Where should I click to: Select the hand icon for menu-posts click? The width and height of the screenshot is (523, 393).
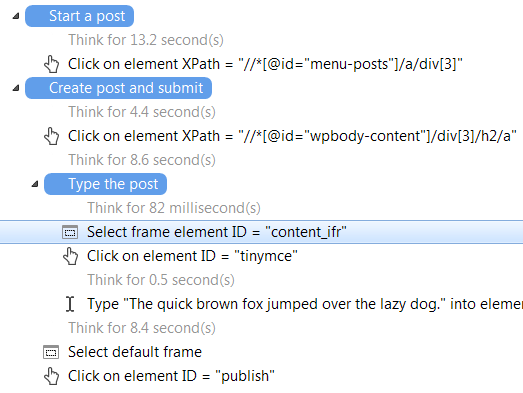tap(51, 64)
